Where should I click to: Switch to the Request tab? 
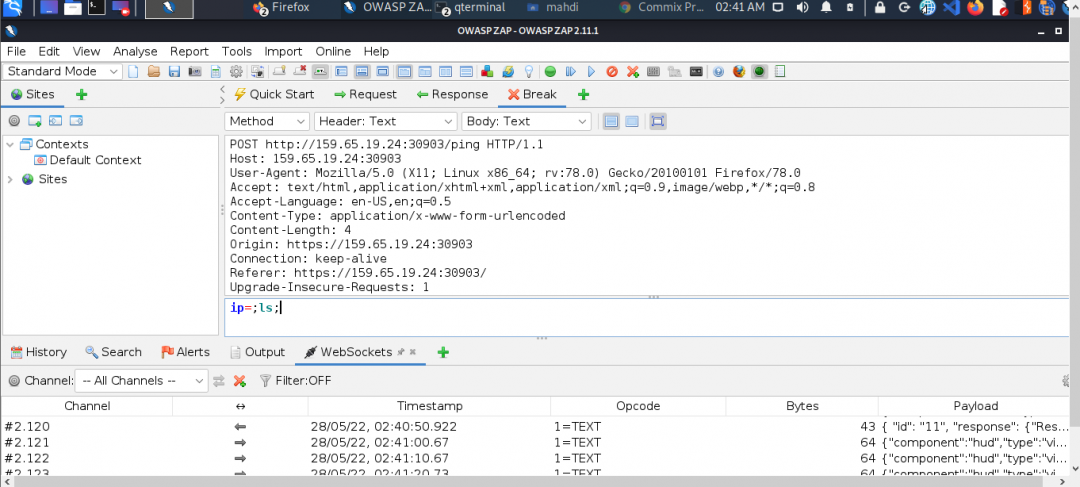365,94
